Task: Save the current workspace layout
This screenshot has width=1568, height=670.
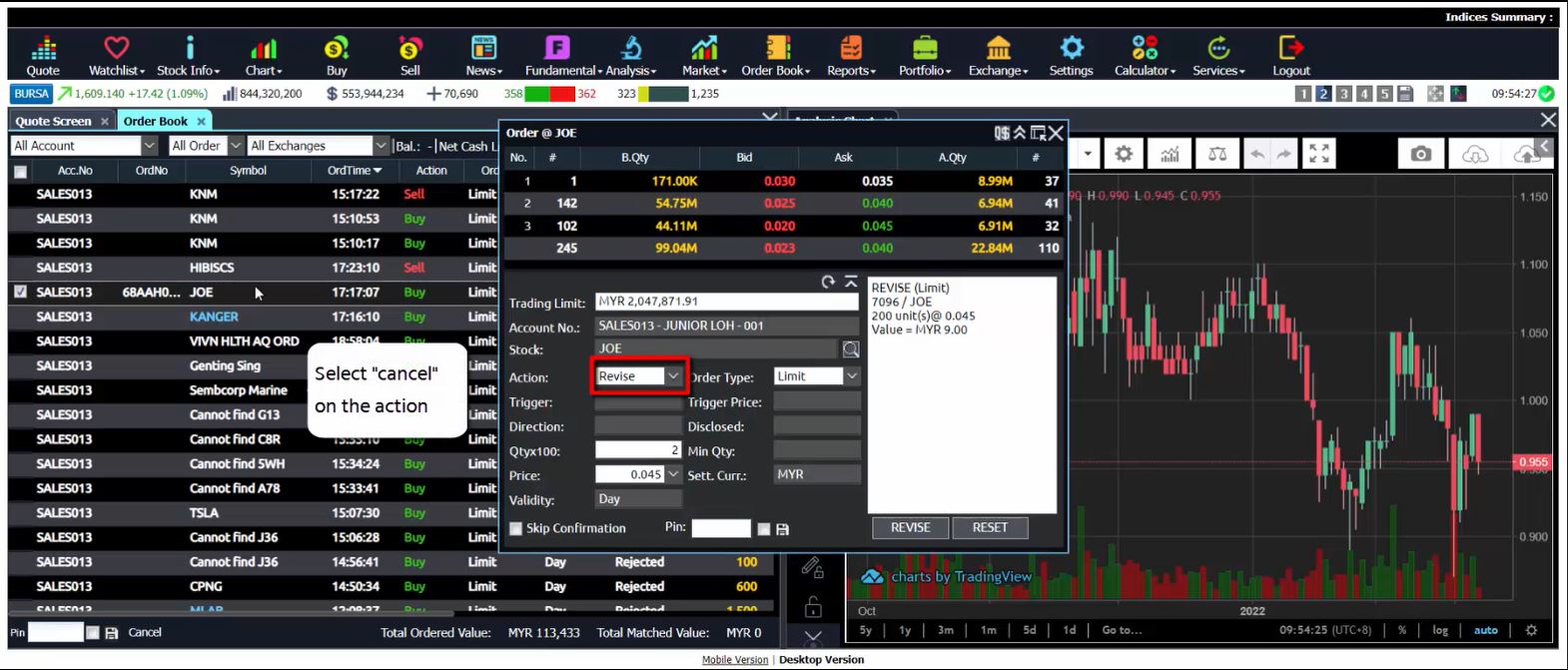Action: [x=1405, y=94]
